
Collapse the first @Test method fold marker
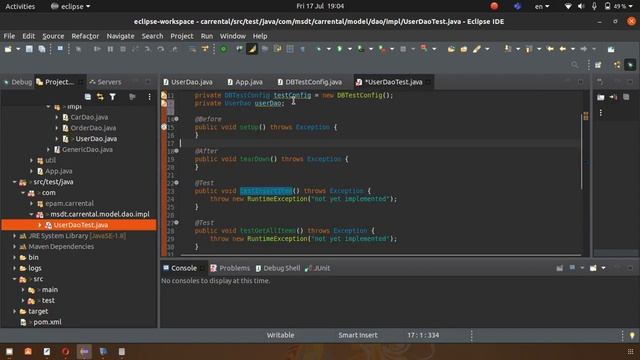pyautogui.click(x=176, y=182)
